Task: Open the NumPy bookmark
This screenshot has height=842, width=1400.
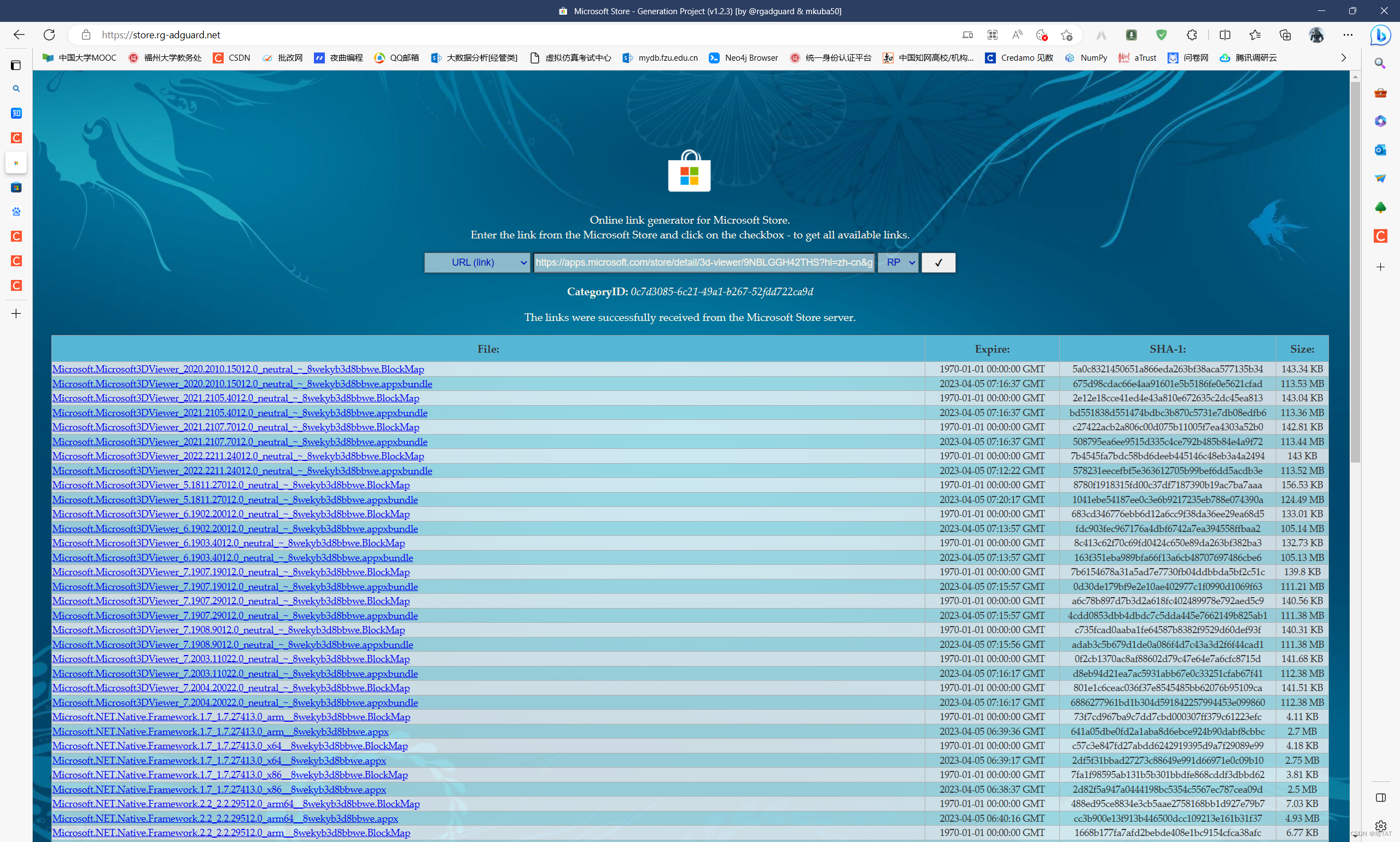Action: [1086, 57]
